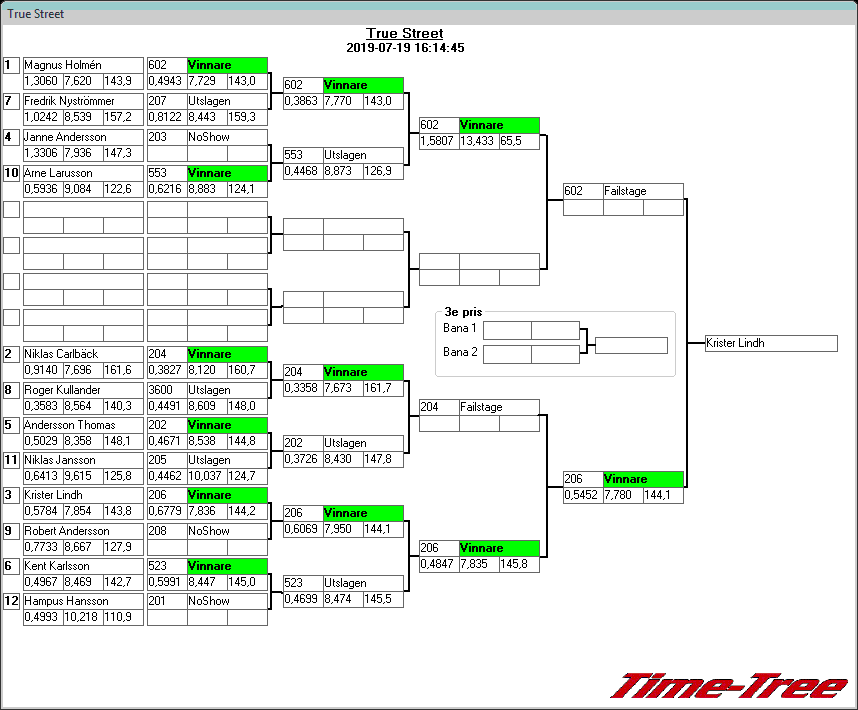Click the 2019-07-19 16:14:45 timestamp
This screenshot has height=710, width=858.
coord(404,48)
